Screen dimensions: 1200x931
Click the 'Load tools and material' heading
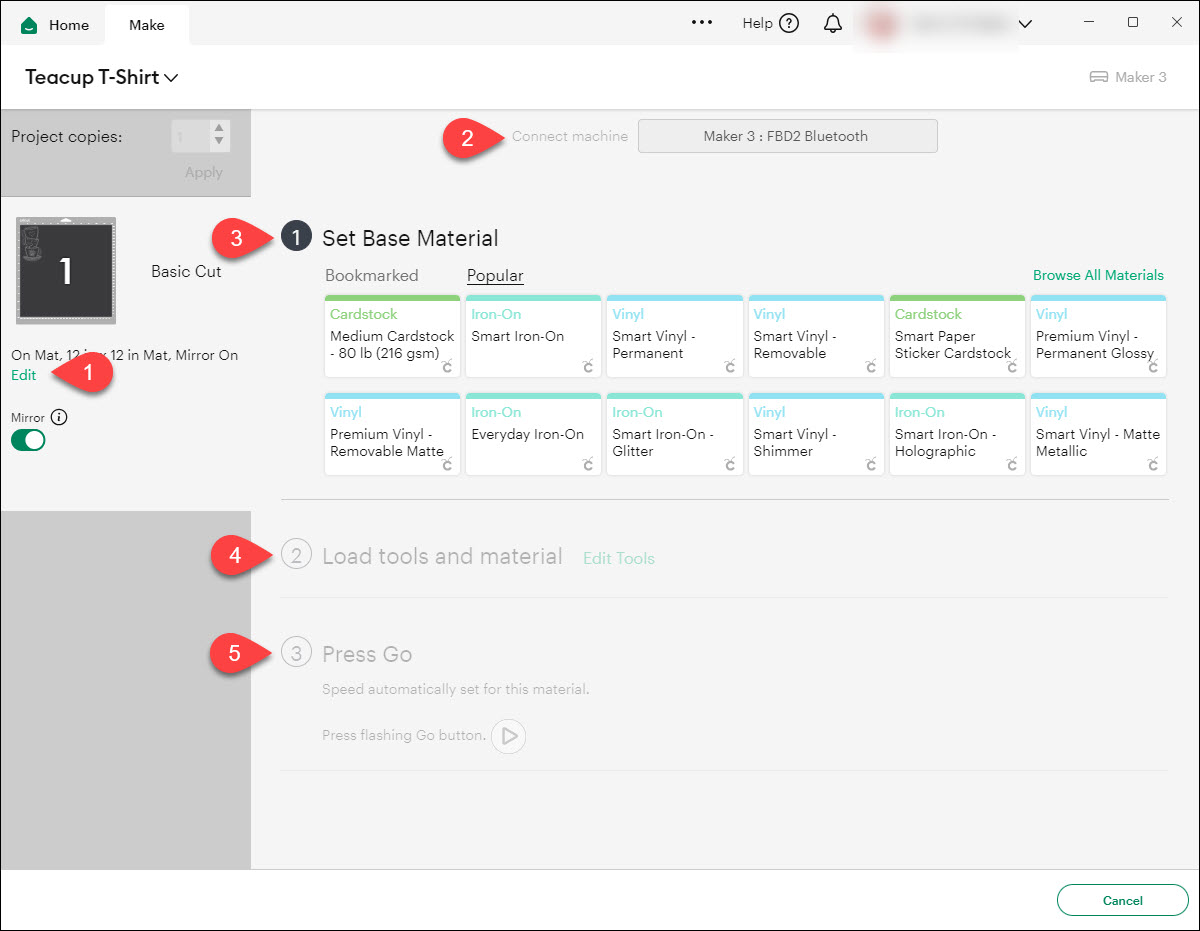442,556
